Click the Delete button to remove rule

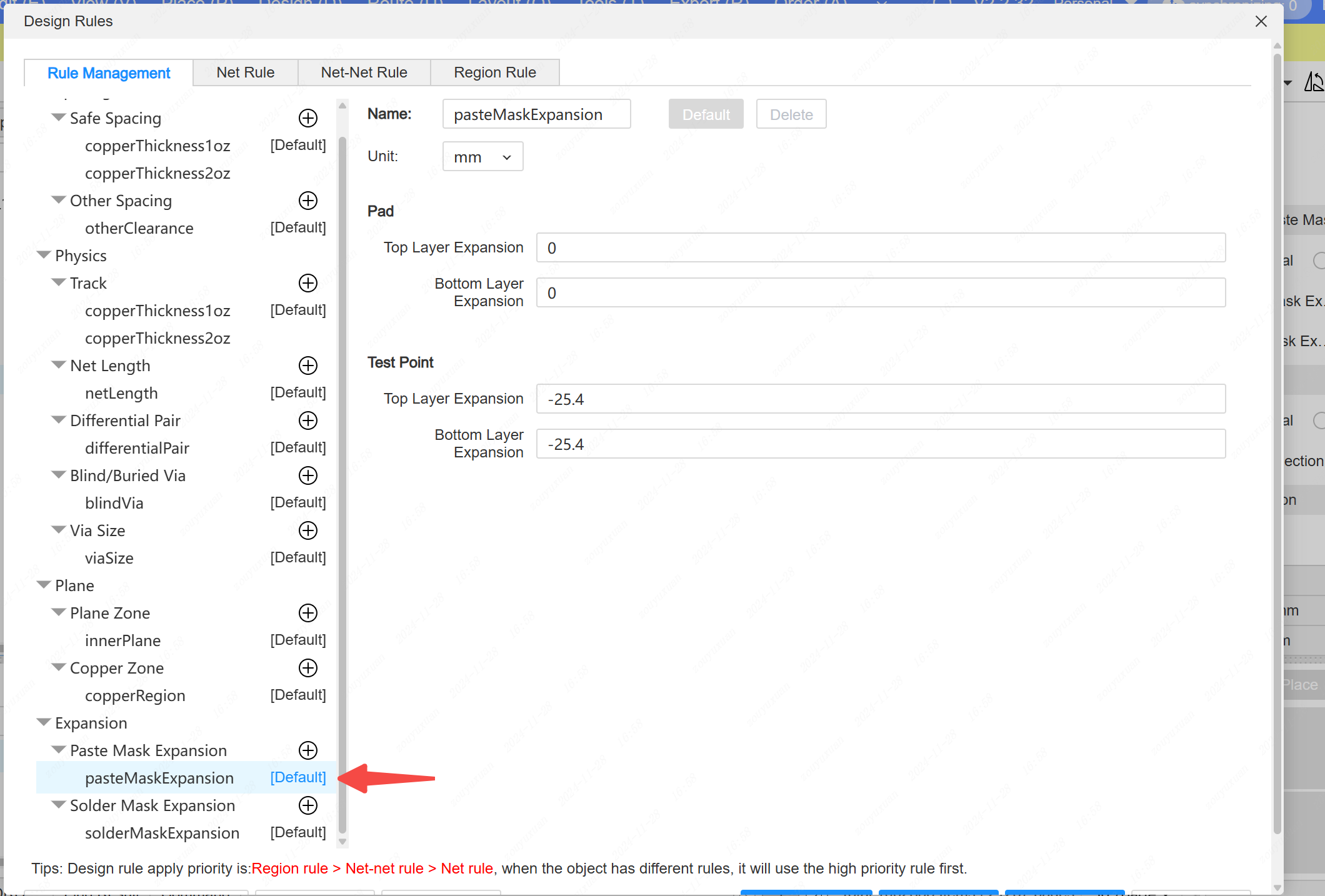point(791,113)
